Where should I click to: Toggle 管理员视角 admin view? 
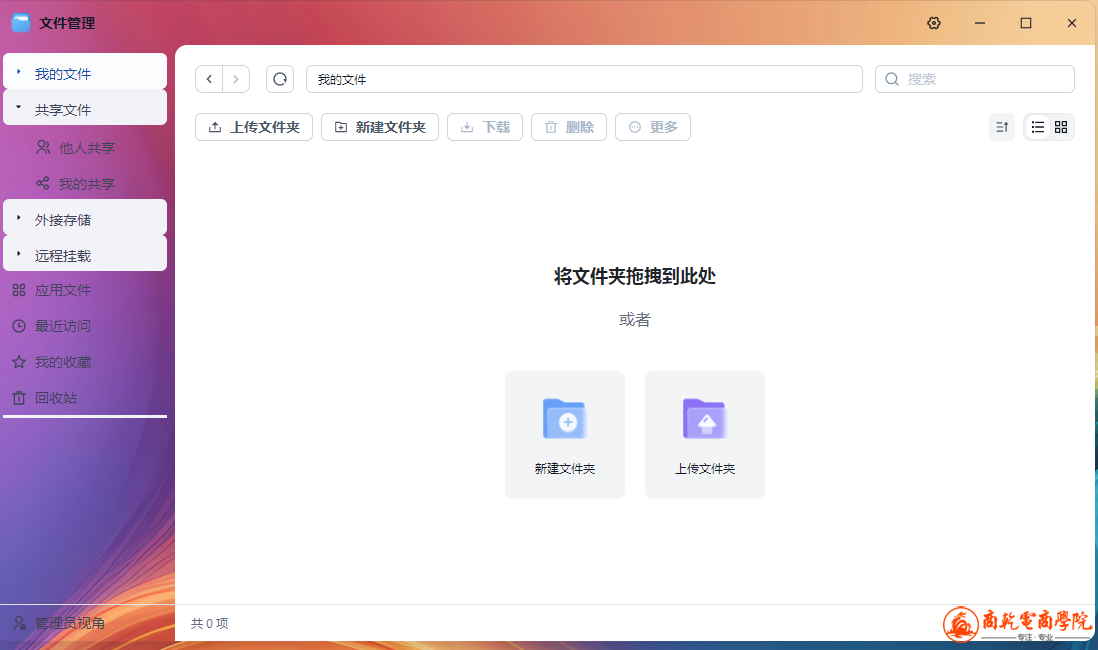[60, 623]
